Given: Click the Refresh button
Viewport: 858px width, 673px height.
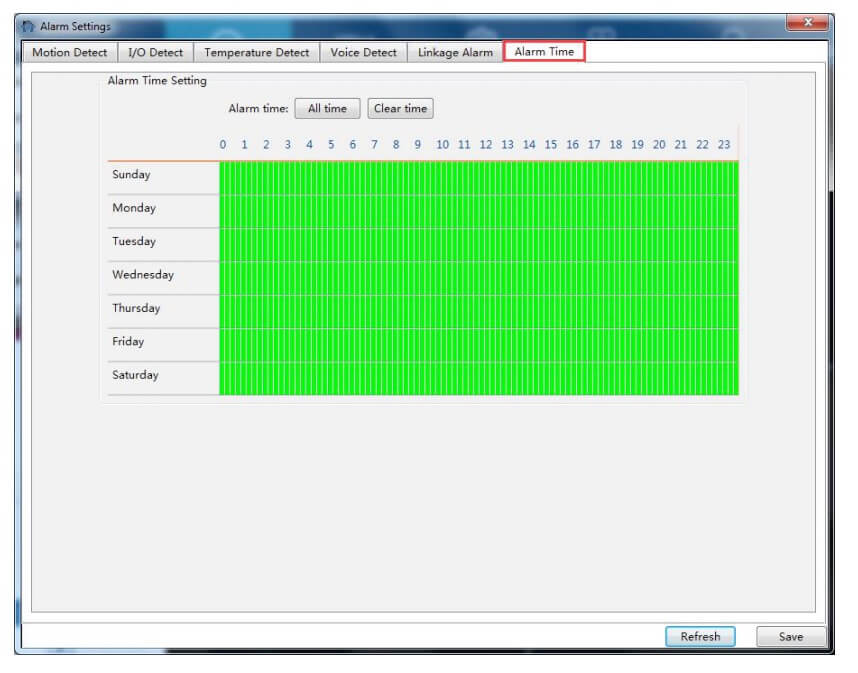Looking at the screenshot, I should [700, 636].
